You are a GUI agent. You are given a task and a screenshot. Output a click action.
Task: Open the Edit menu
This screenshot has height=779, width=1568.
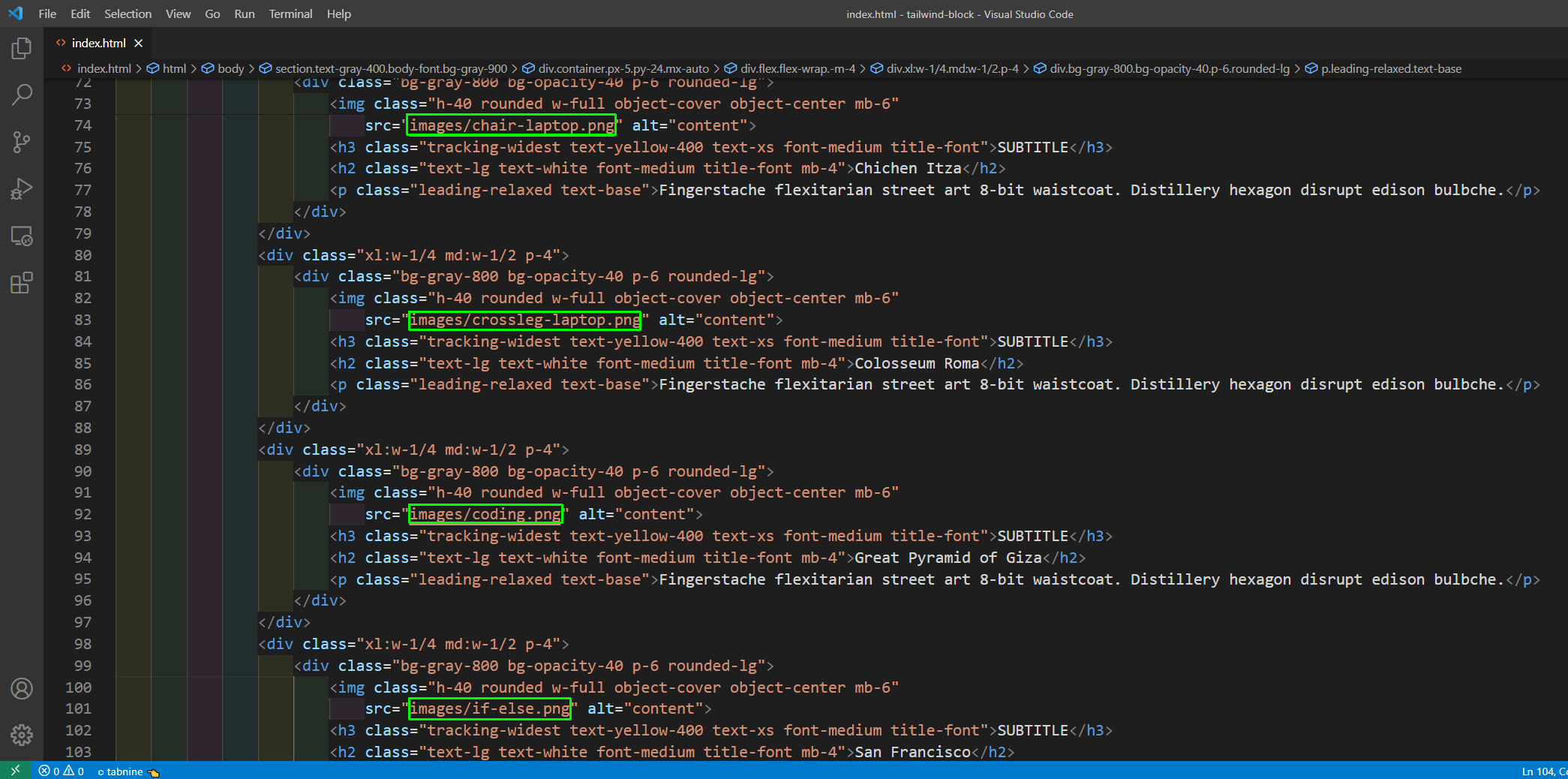(80, 14)
